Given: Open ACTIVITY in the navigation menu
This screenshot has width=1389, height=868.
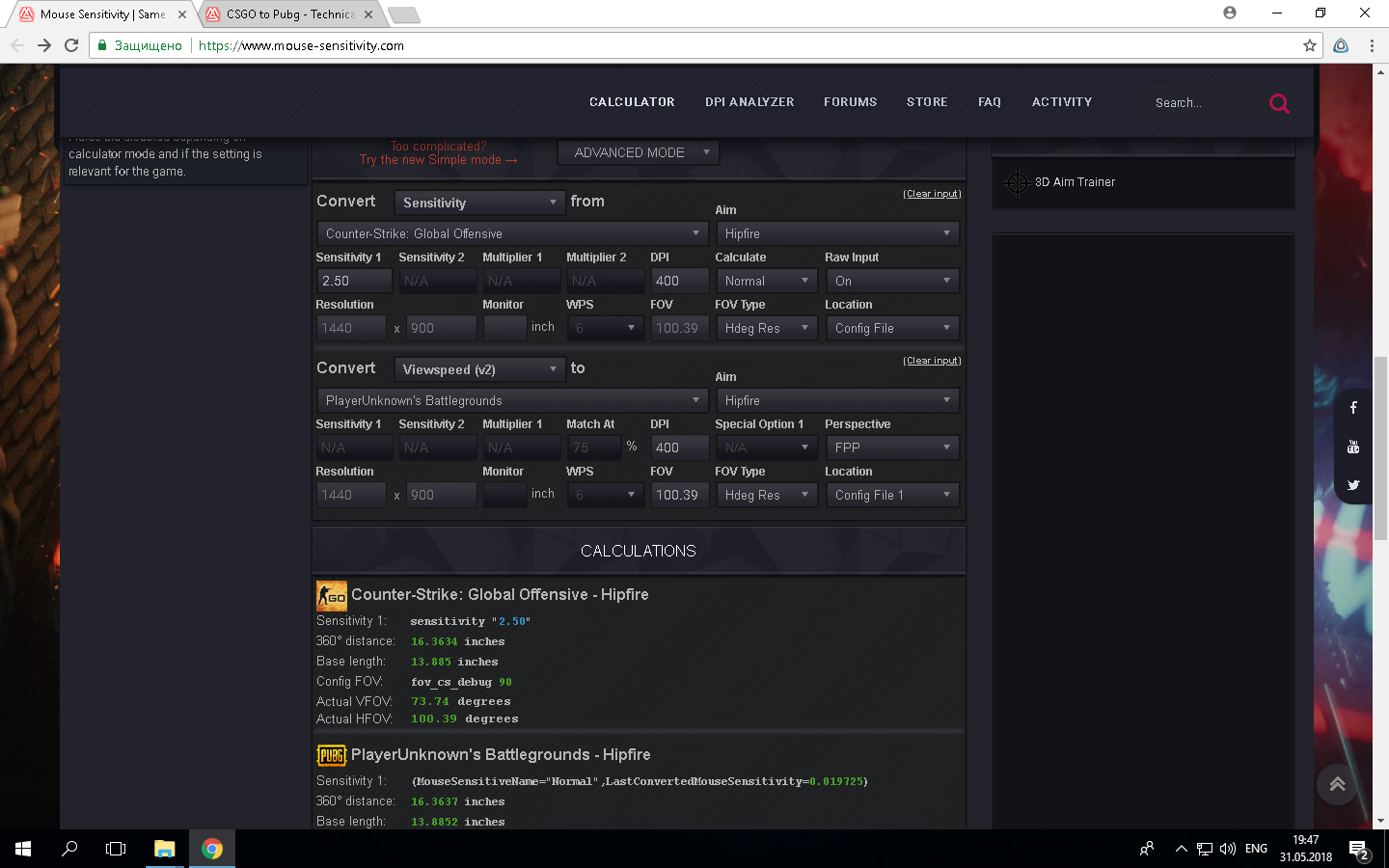Looking at the screenshot, I should pyautogui.click(x=1062, y=102).
